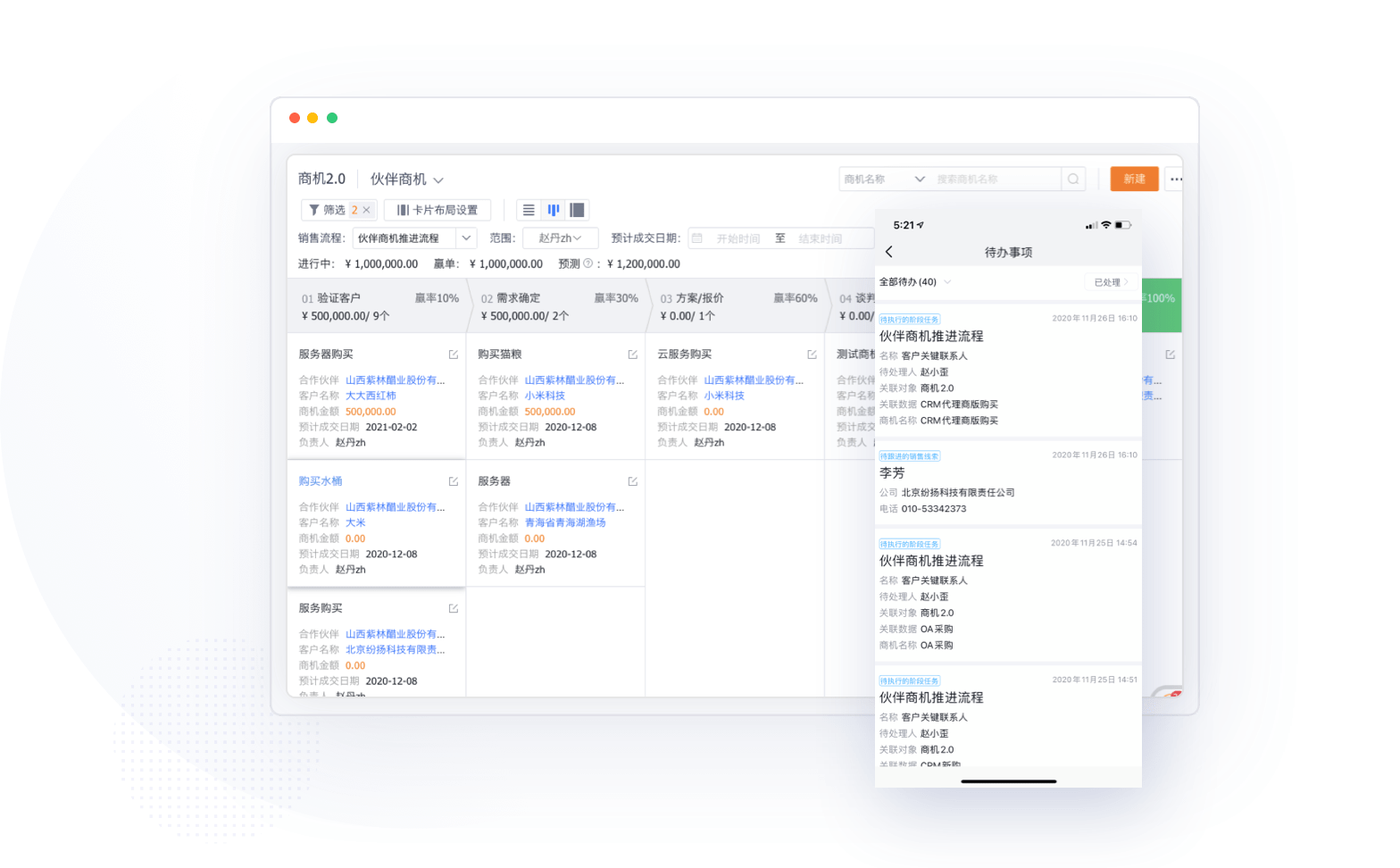Click the forecast 预测 help icon
This screenshot has height=868, width=1400.
pyautogui.click(x=587, y=263)
